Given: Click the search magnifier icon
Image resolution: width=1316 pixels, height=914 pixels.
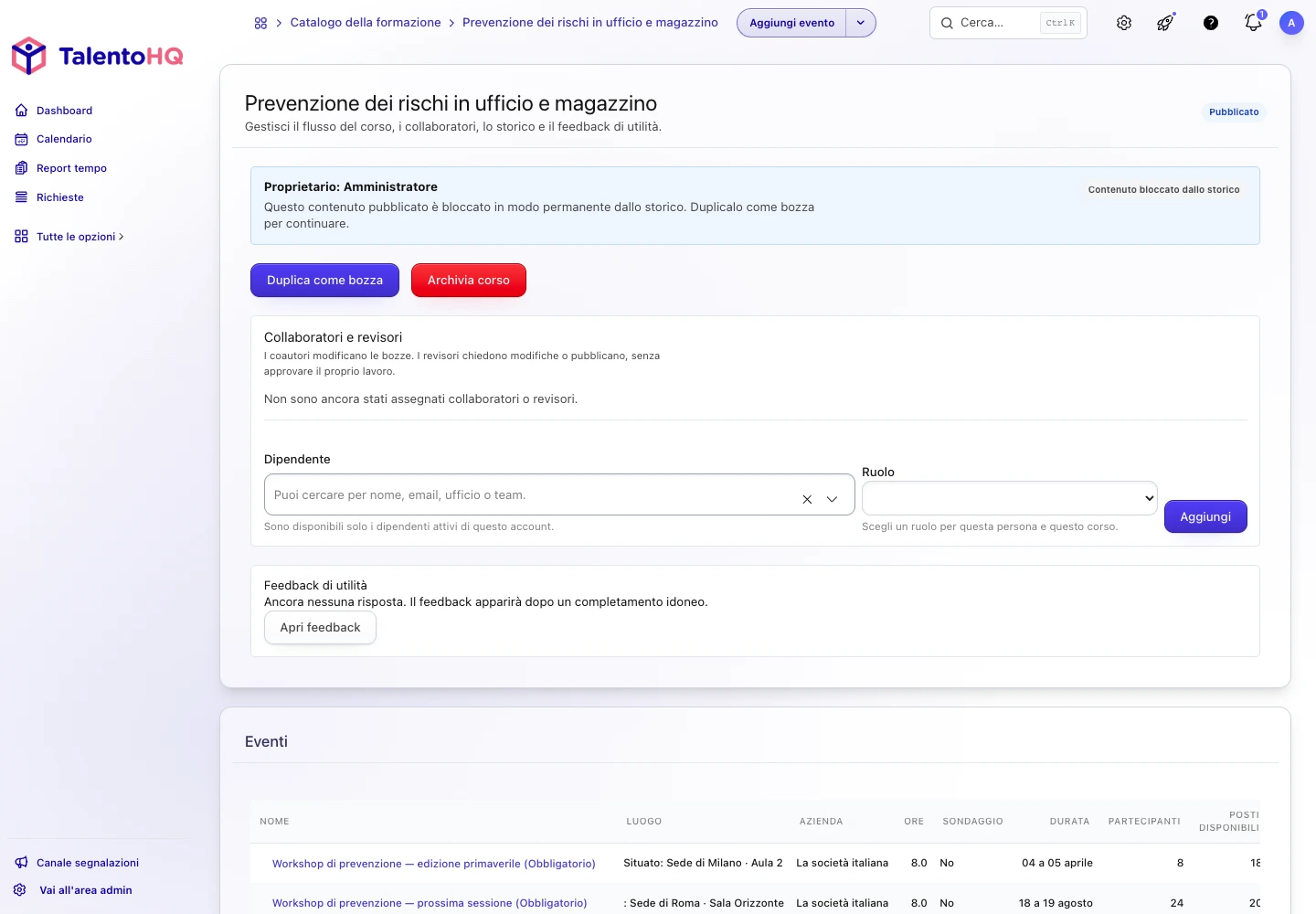Looking at the screenshot, I should (947, 23).
